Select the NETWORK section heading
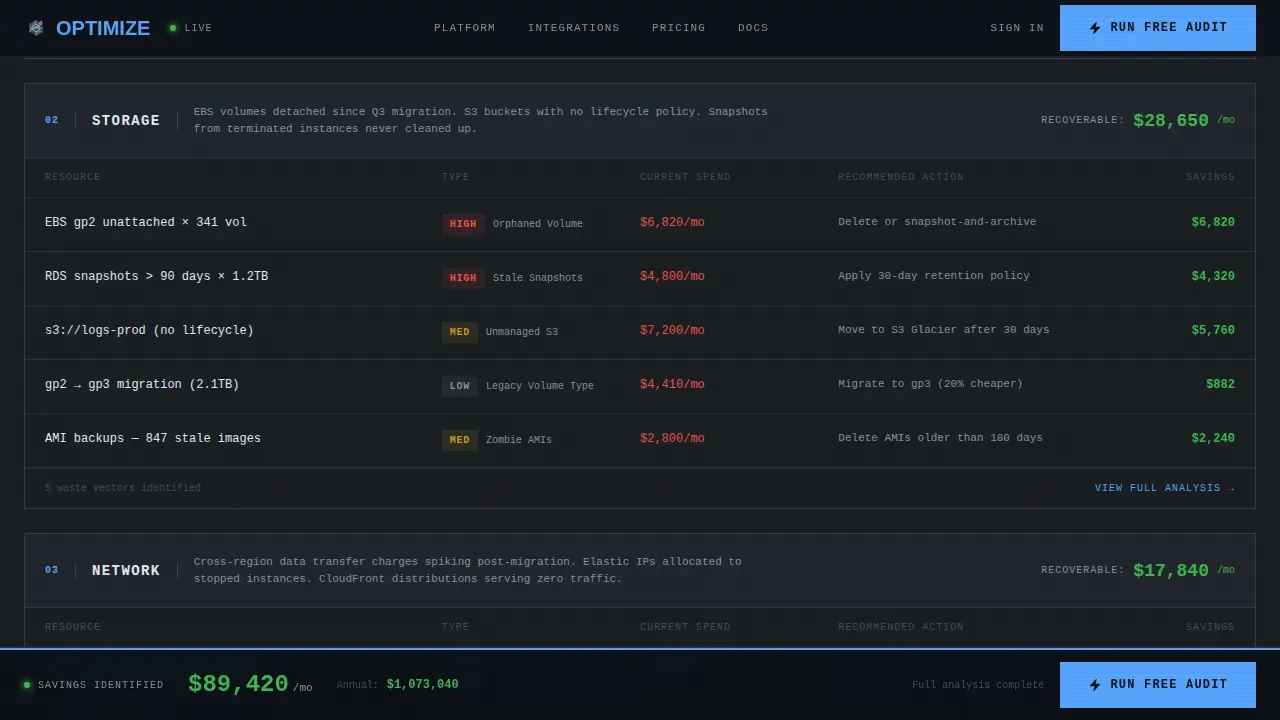 click(x=126, y=570)
